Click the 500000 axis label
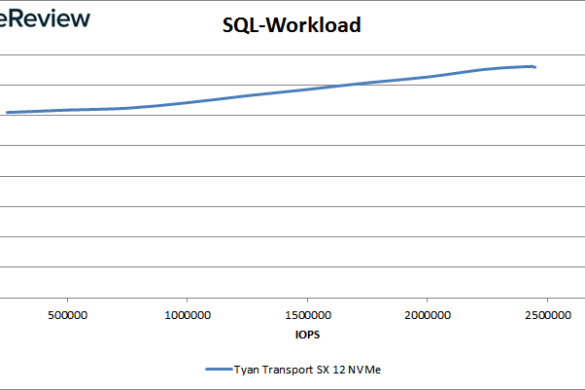 [x=68, y=315]
